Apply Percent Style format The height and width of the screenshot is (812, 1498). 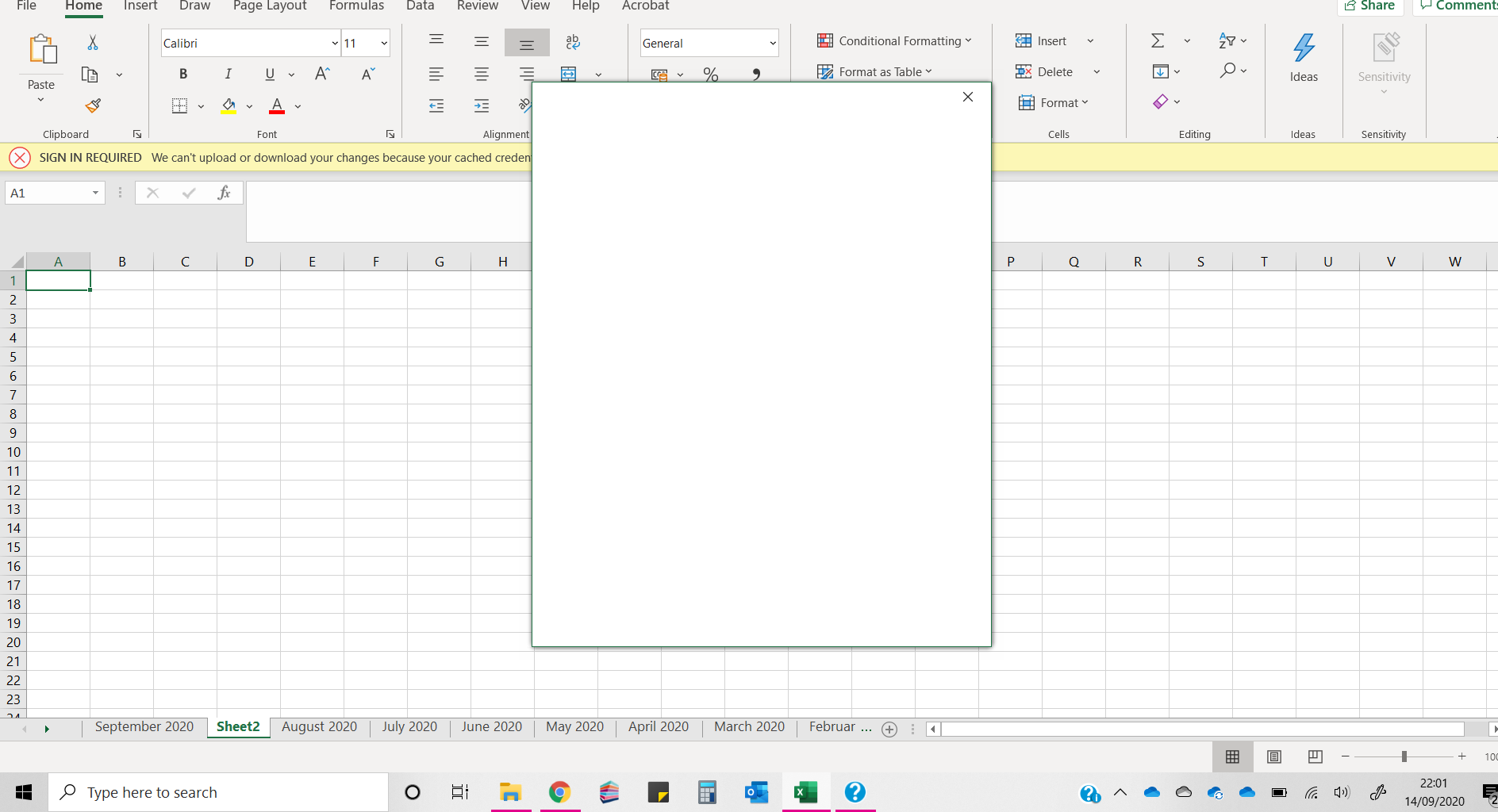[711, 75]
